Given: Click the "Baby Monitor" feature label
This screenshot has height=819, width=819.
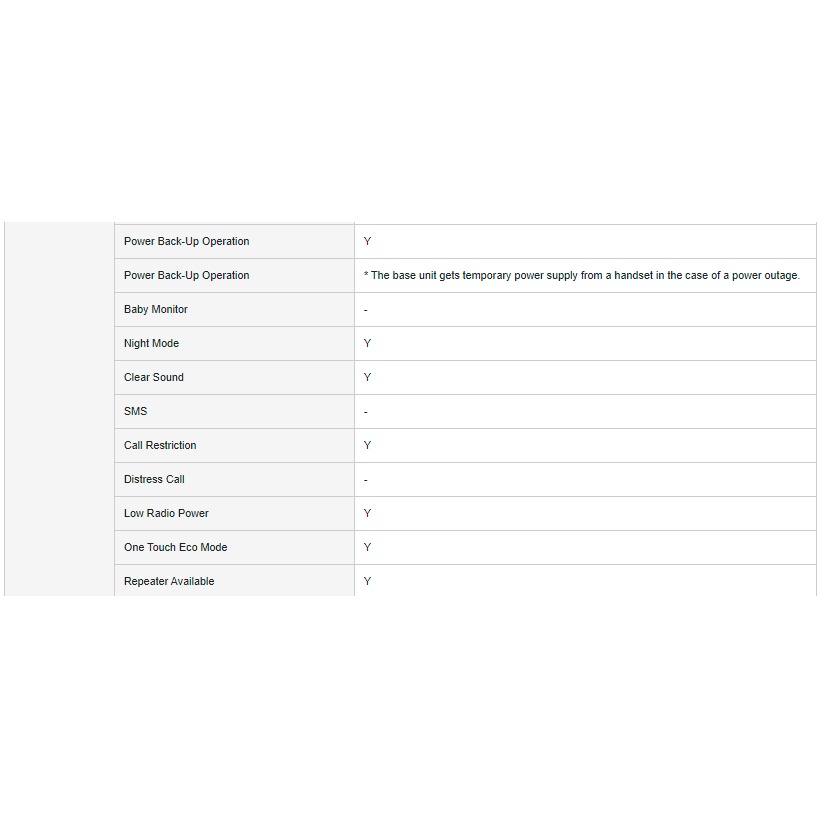Looking at the screenshot, I should click(x=156, y=310).
